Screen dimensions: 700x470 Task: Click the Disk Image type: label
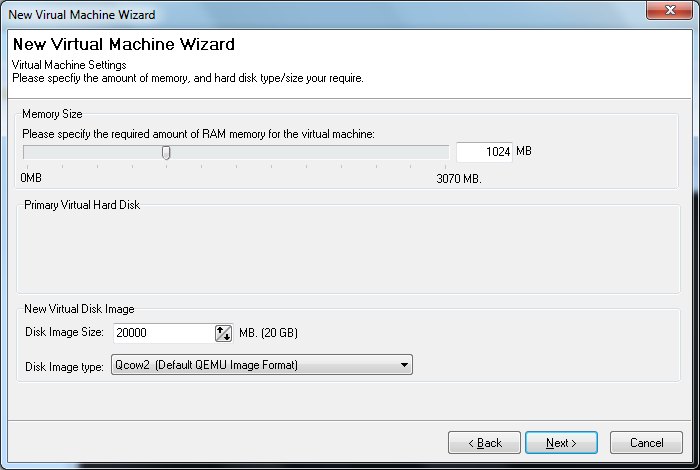click(64, 367)
